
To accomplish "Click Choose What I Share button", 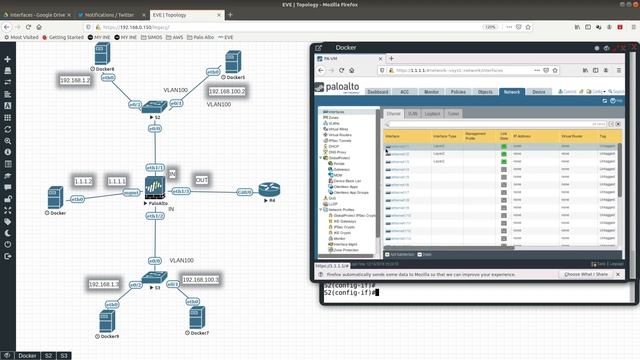I will coord(586,274).
